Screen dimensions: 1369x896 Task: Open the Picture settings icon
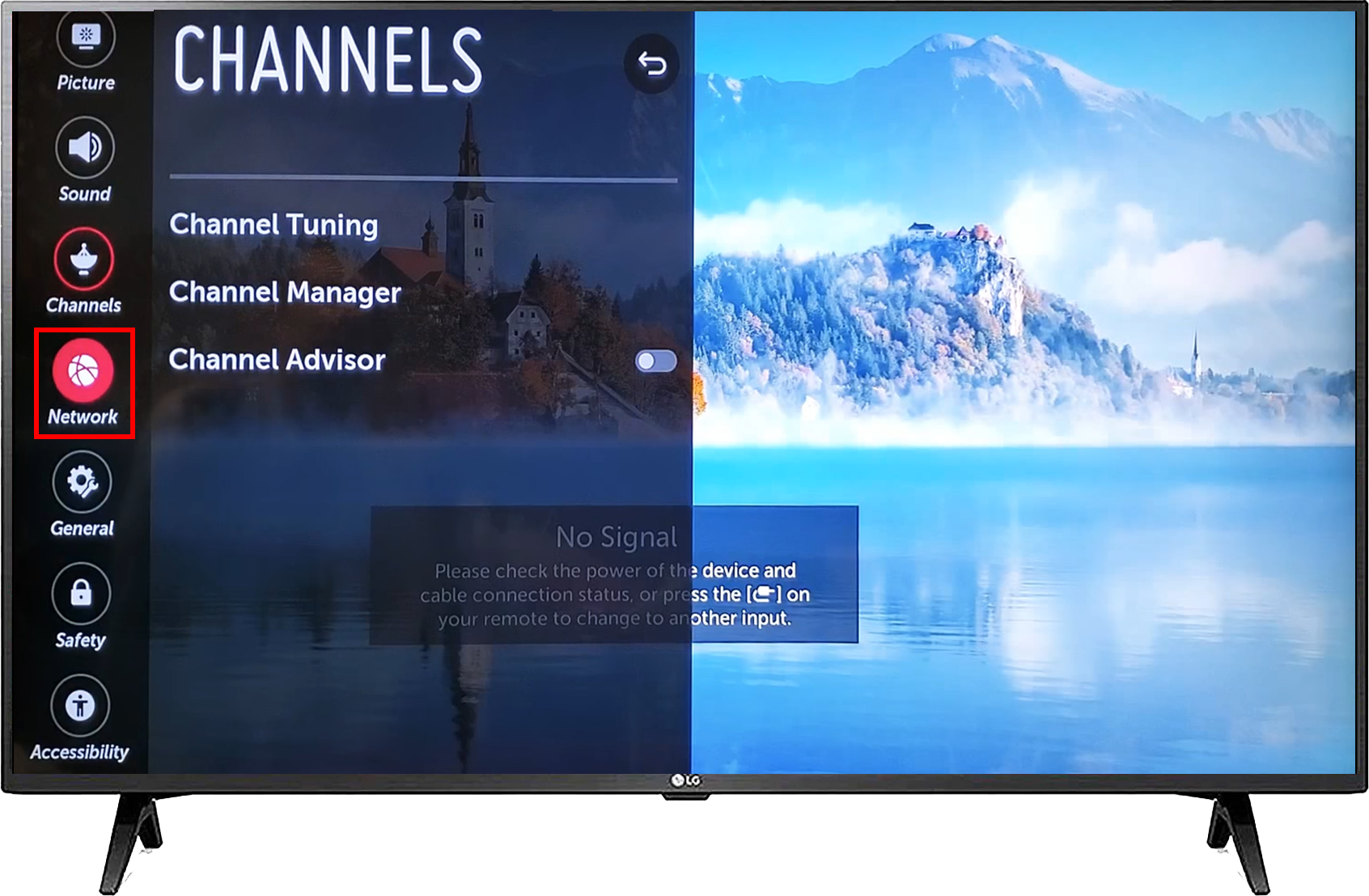click(85, 37)
